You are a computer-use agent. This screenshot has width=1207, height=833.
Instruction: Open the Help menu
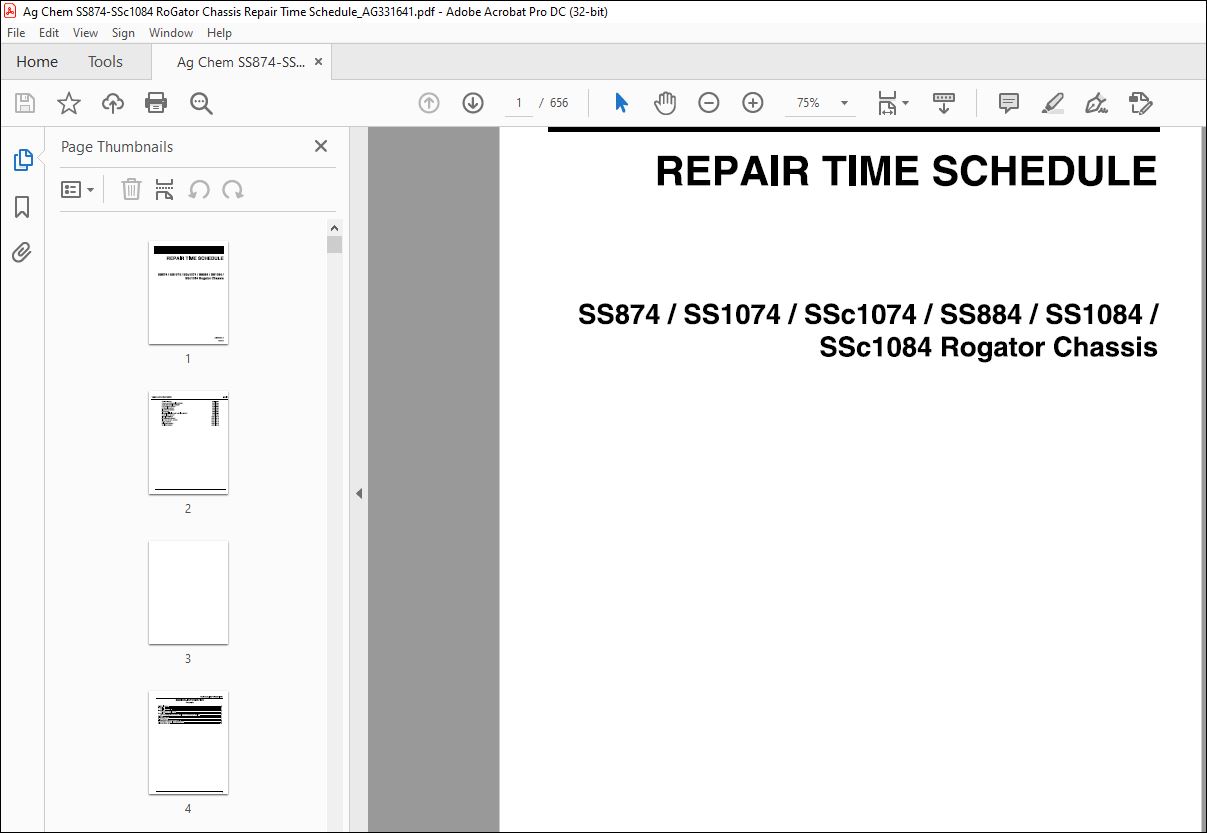[219, 33]
